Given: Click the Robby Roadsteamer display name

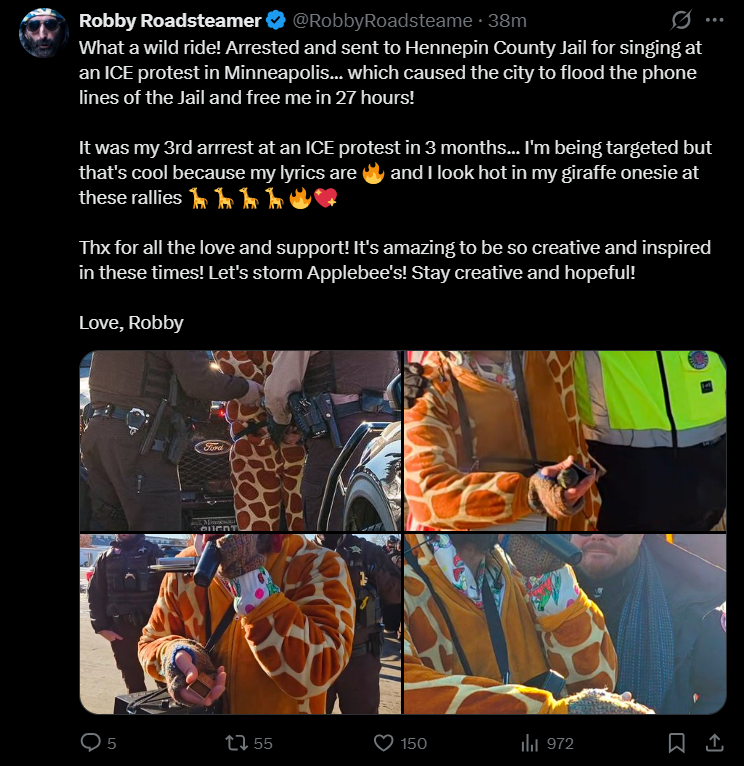Looking at the screenshot, I should pyautogui.click(x=170, y=21).
